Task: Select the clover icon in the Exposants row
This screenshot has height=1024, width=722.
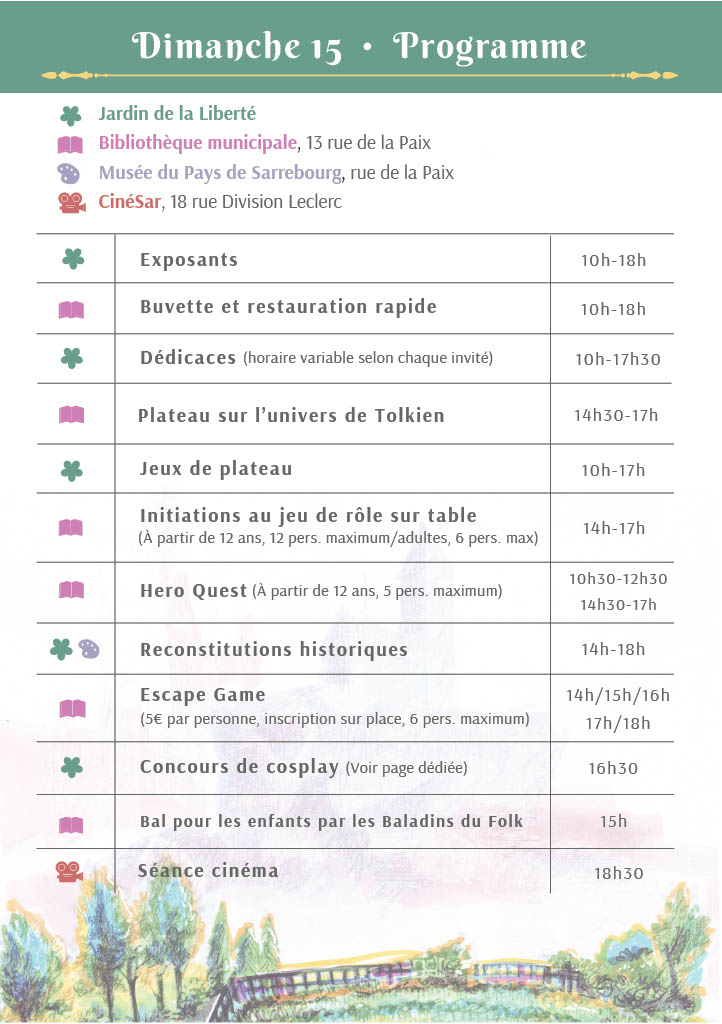Action: click(x=73, y=259)
